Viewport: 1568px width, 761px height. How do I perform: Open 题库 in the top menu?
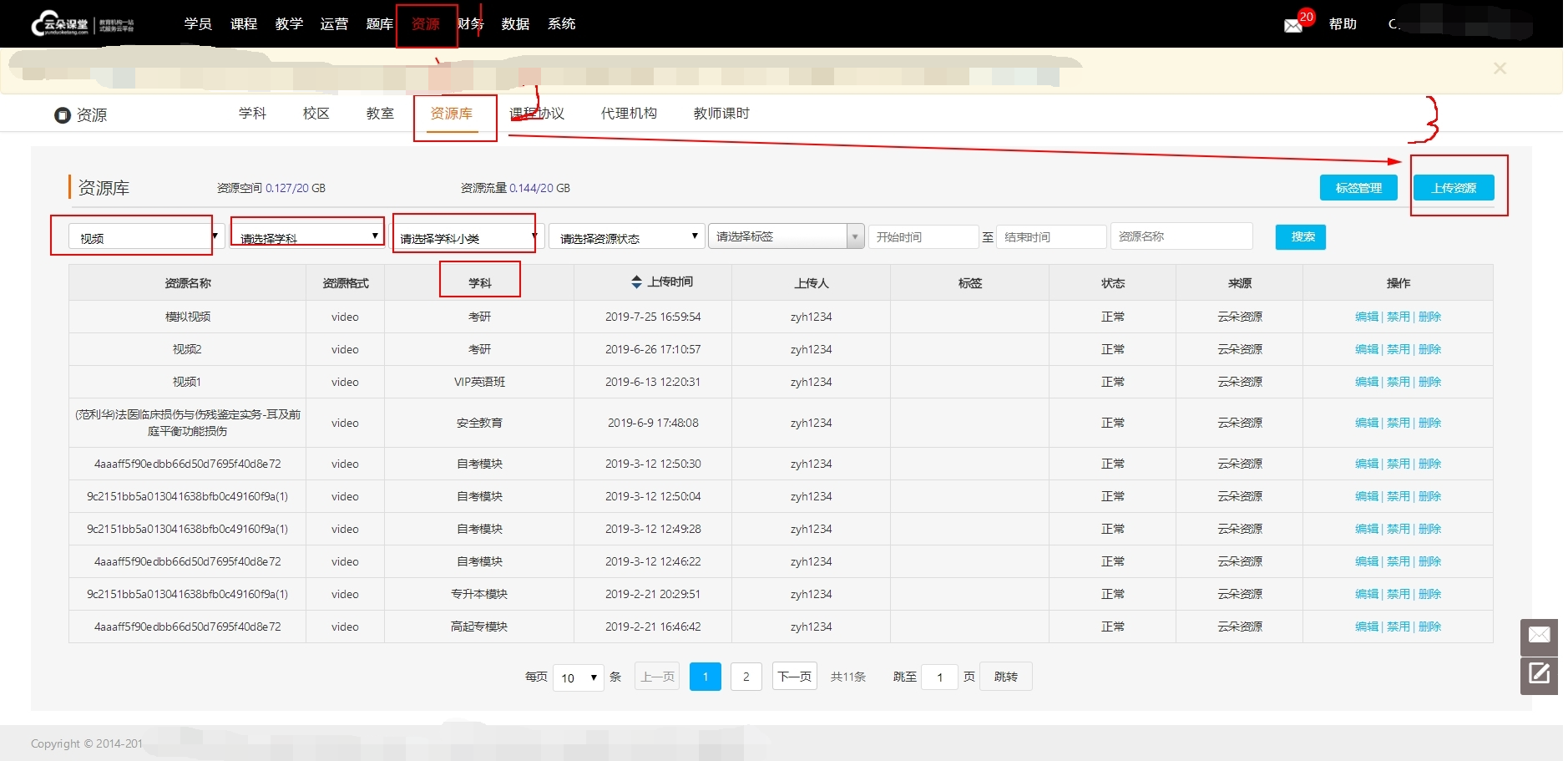click(380, 24)
